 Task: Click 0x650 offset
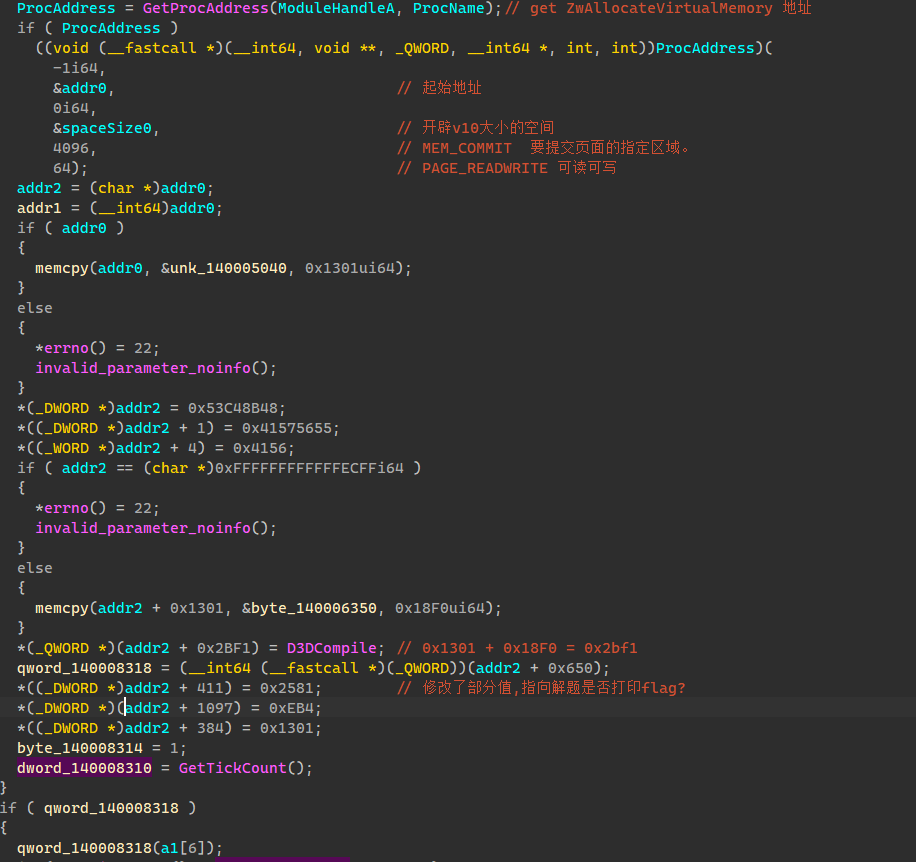point(570,668)
